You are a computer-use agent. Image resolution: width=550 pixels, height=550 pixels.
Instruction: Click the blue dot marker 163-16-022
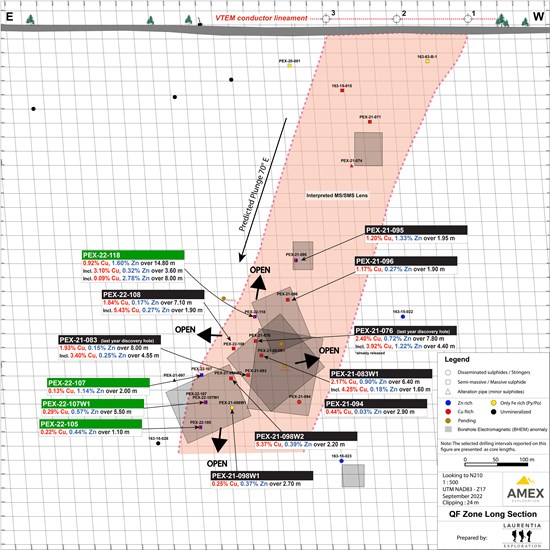(403, 317)
